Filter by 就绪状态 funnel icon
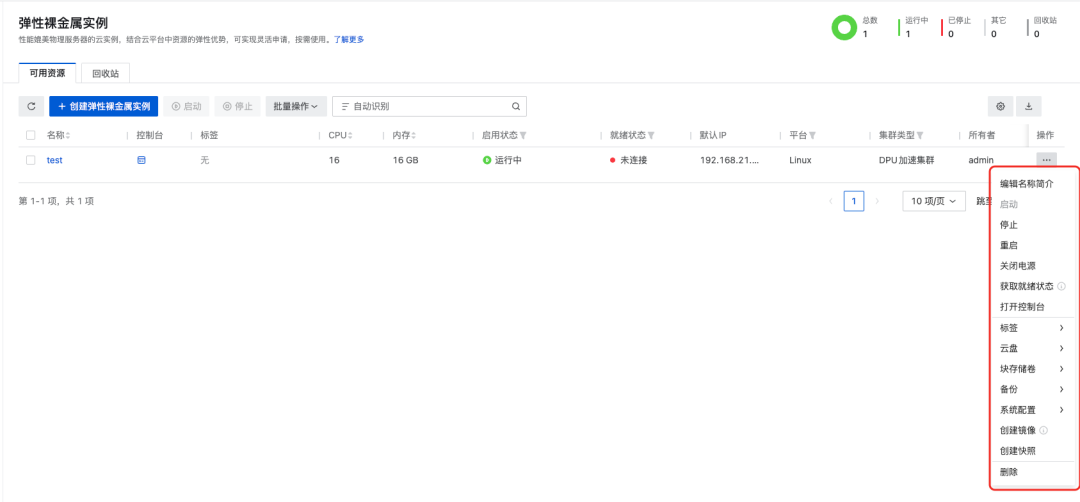 coord(651,136)
